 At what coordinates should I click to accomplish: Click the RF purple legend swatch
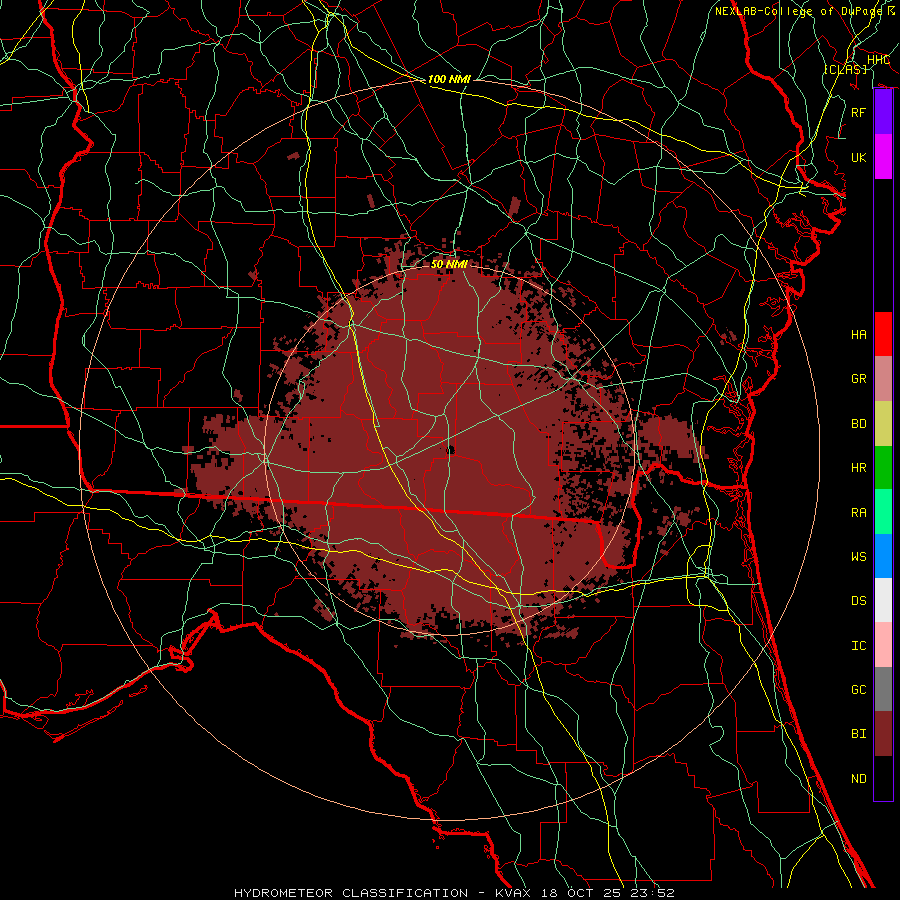(x=883, y=112)
